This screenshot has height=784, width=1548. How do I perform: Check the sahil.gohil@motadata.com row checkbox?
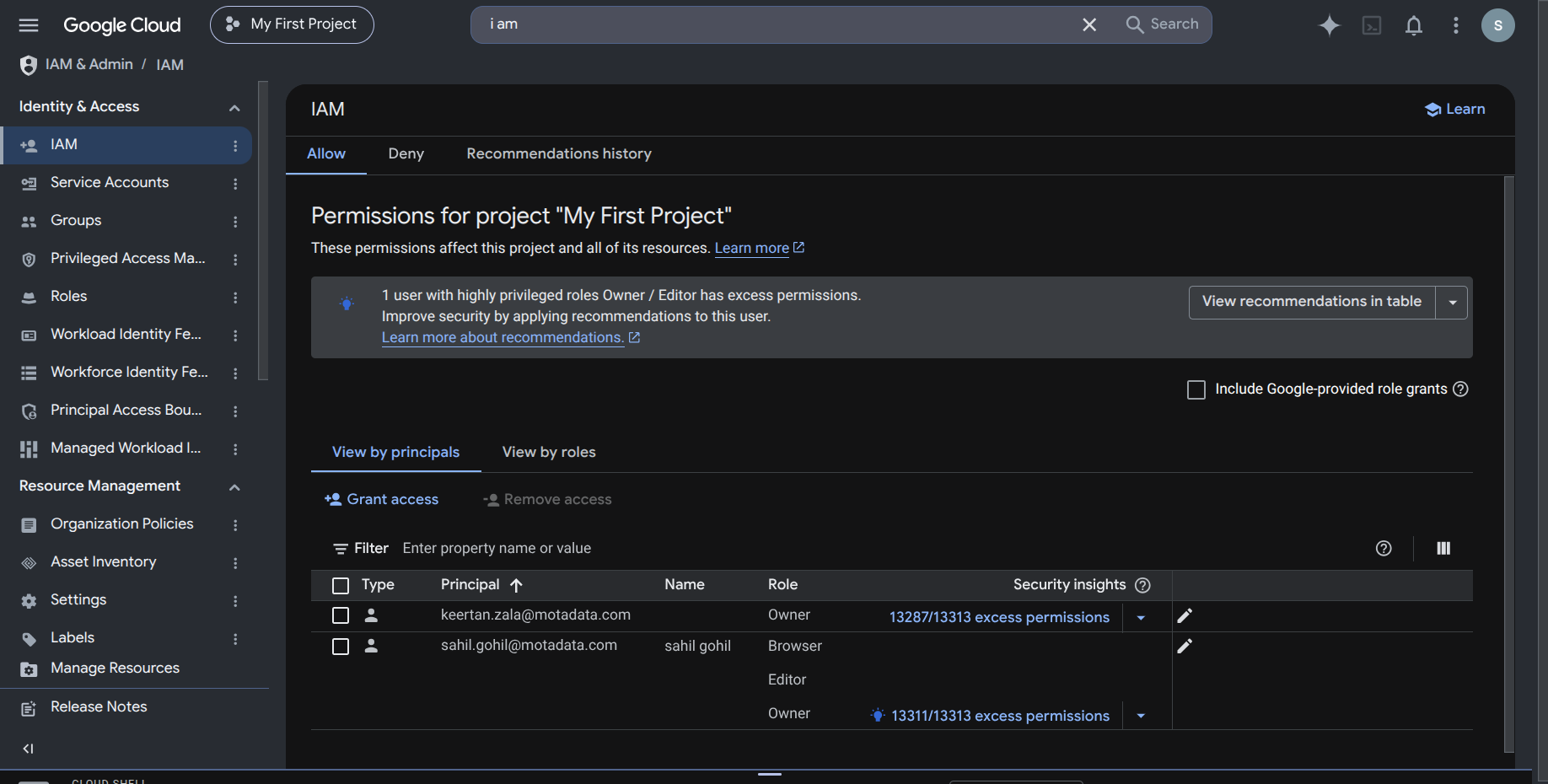click(x=341, y=647)
